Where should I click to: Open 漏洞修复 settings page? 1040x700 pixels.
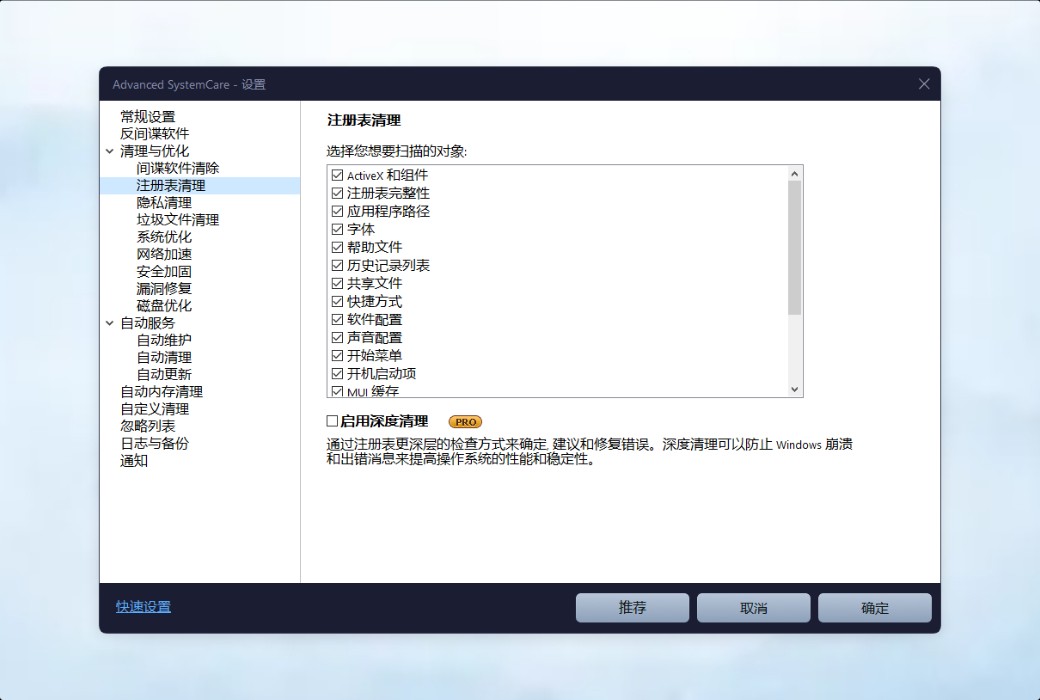164,289
